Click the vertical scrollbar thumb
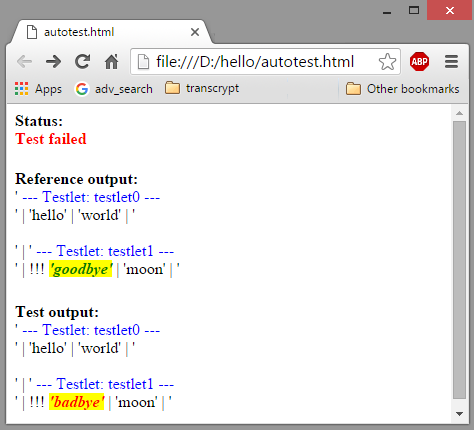This screenshot has width=474, height=430. 460,260
